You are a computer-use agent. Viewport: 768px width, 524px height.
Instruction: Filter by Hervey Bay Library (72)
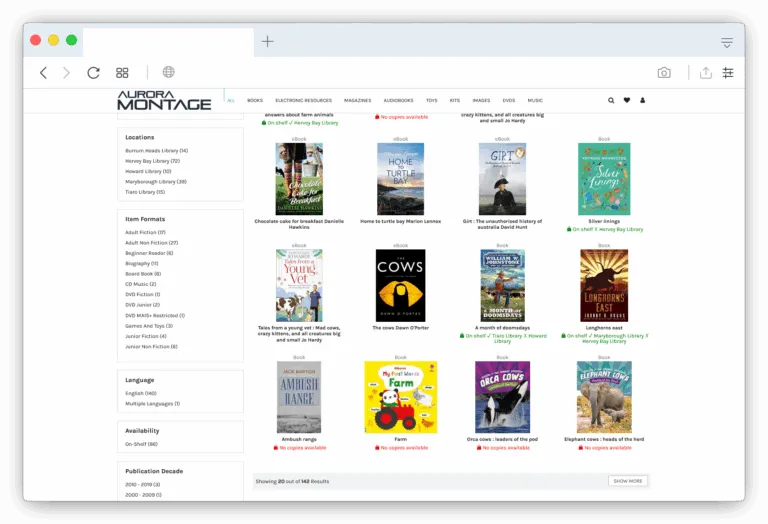[153, 161]
